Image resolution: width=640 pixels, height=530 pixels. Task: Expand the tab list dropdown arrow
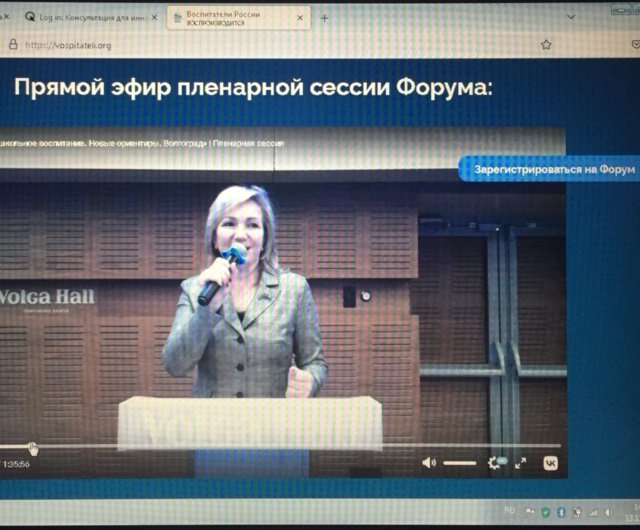[x=571, y=17]
